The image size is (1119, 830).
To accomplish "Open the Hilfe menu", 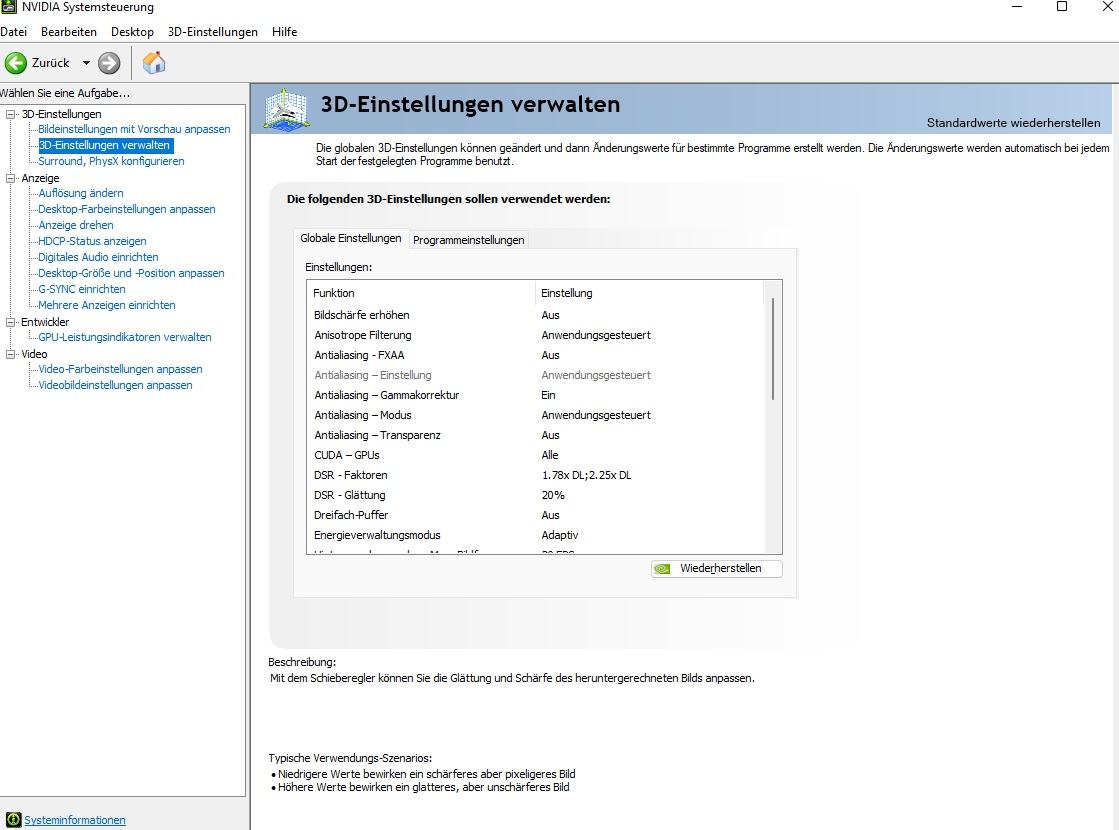I will [284, 31].
